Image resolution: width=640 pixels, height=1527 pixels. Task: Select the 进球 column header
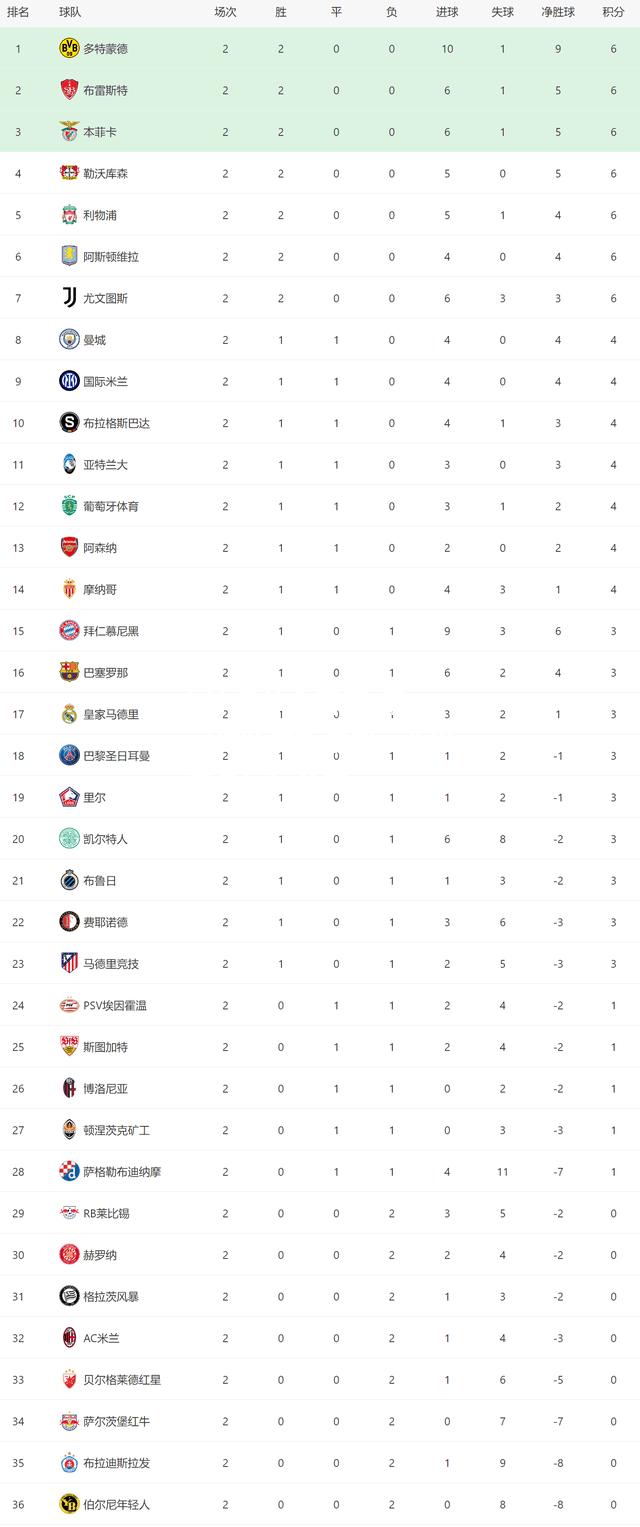click(447, 13)
